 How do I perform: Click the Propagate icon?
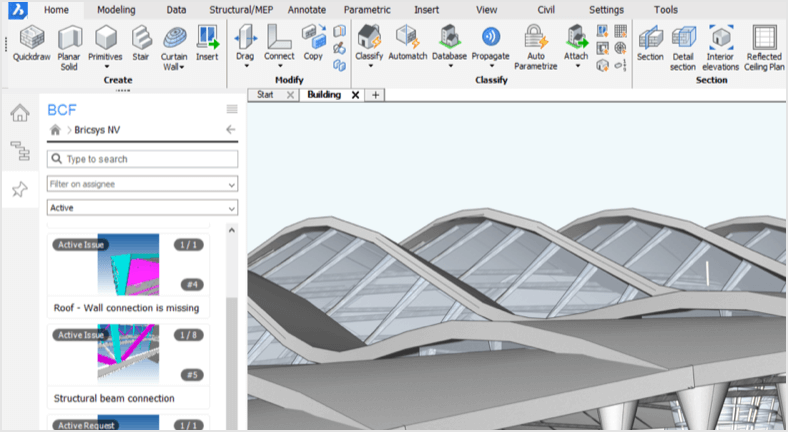pyautogui.click(x=490, y=37)
